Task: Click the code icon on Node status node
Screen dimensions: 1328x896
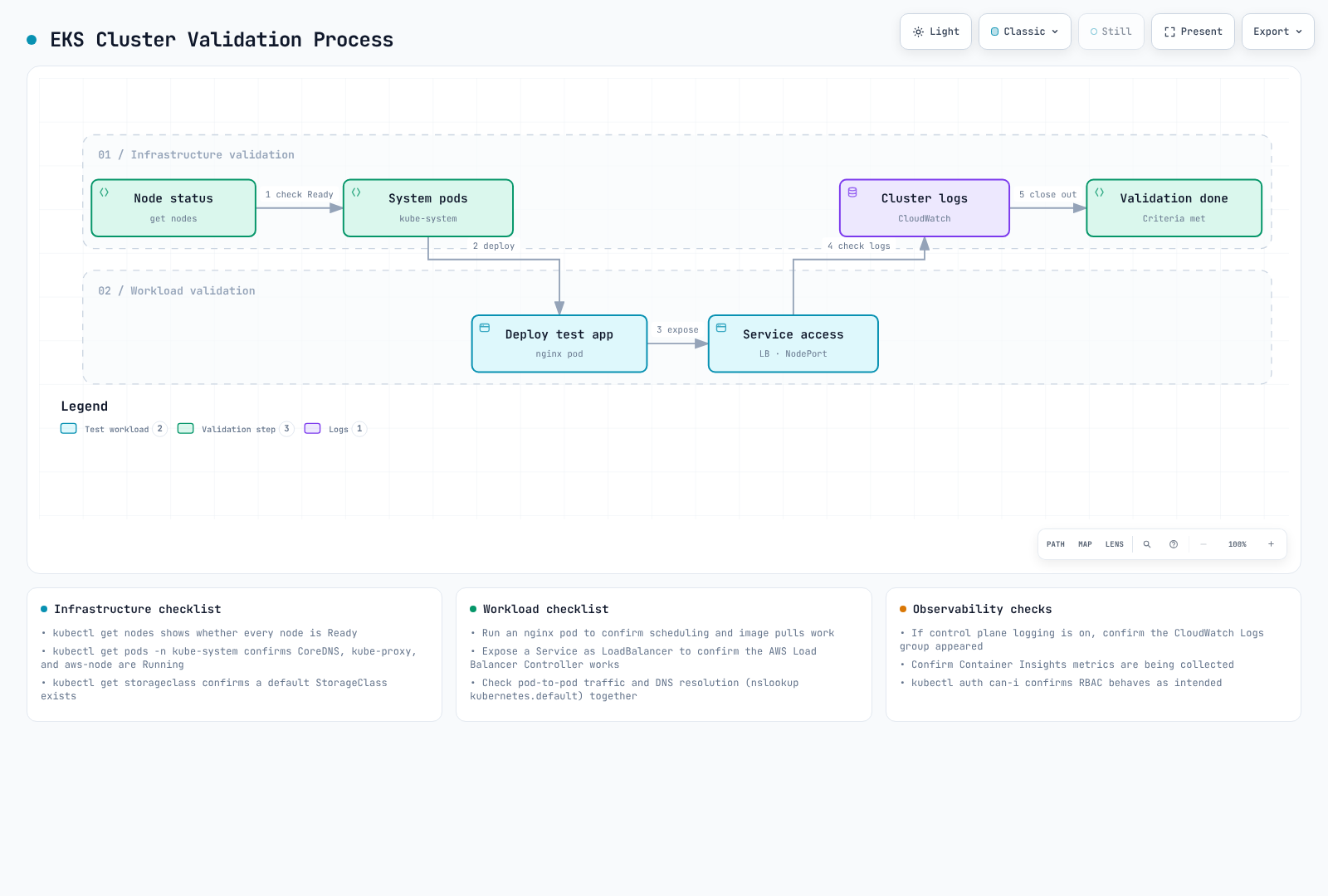Action: tap(105, 192)
